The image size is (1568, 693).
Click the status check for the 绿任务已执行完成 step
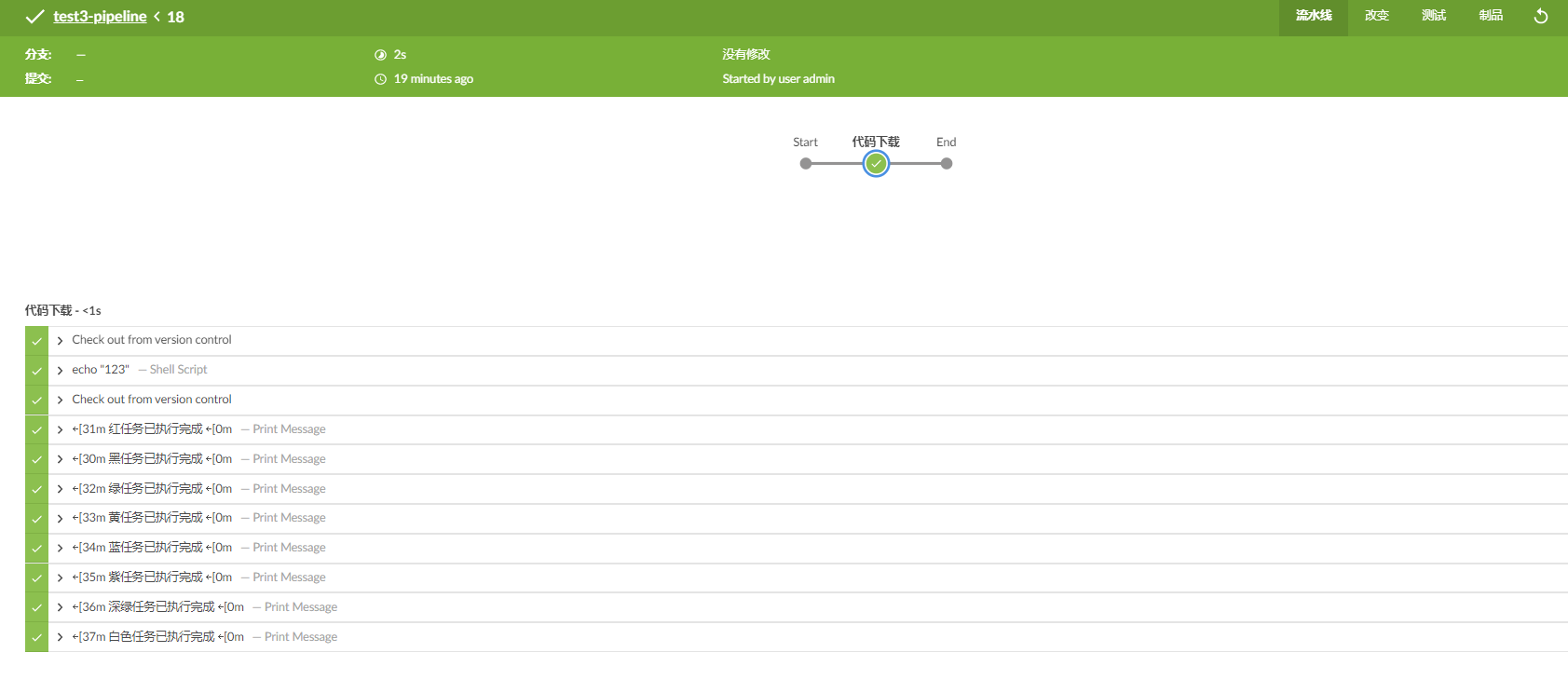coord(36,489)
